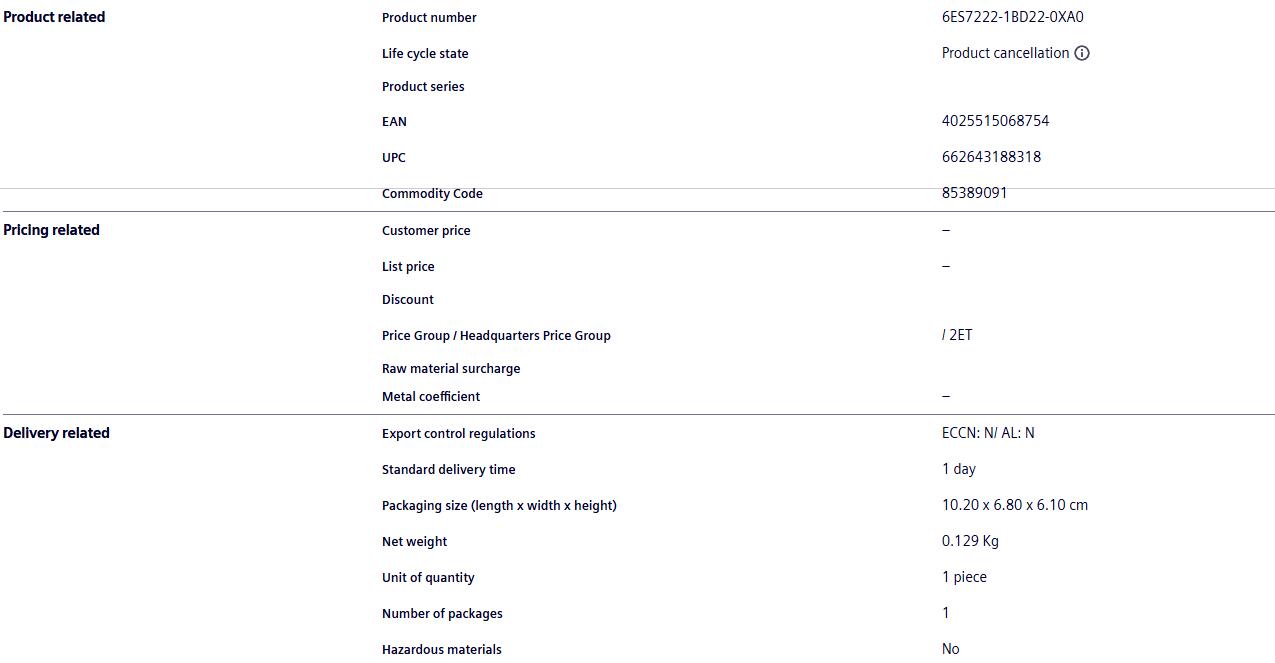This screenshot has height=663, width=1275.
Task: Click the commodity code 85389091
Action: 974,193
